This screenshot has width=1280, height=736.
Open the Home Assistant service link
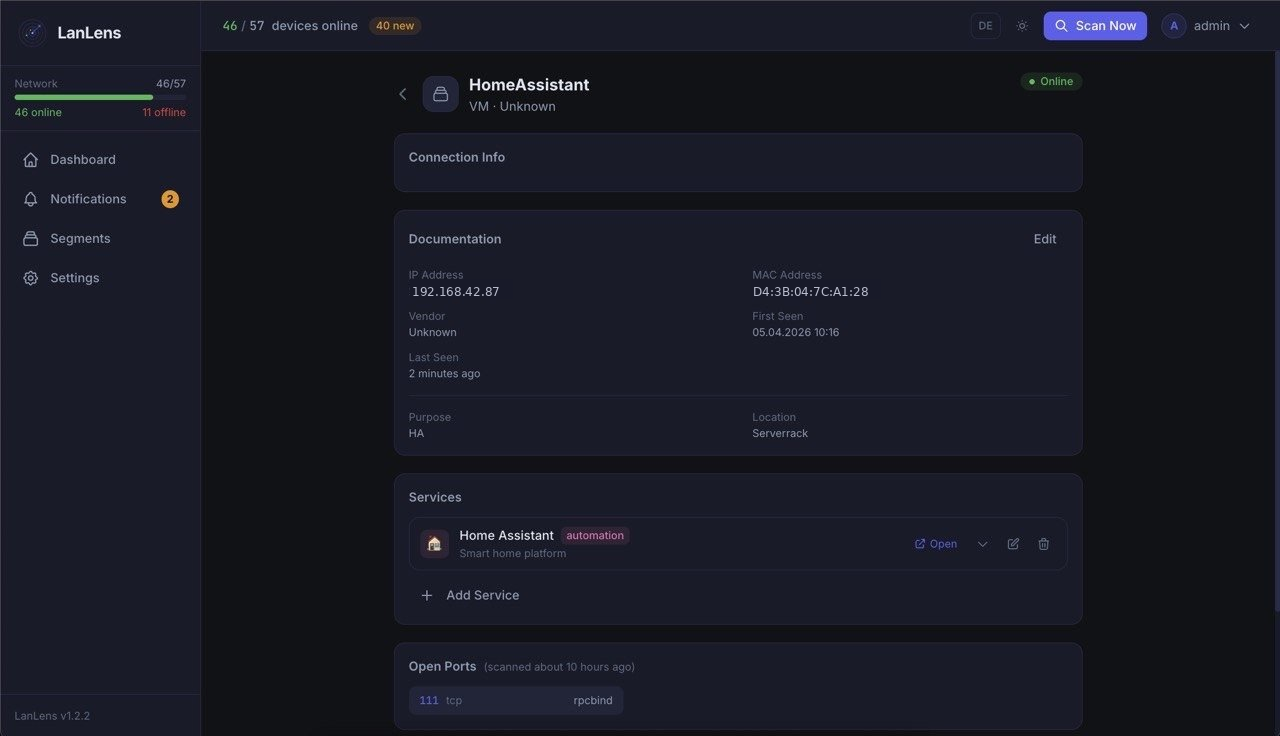click(936, 544)
